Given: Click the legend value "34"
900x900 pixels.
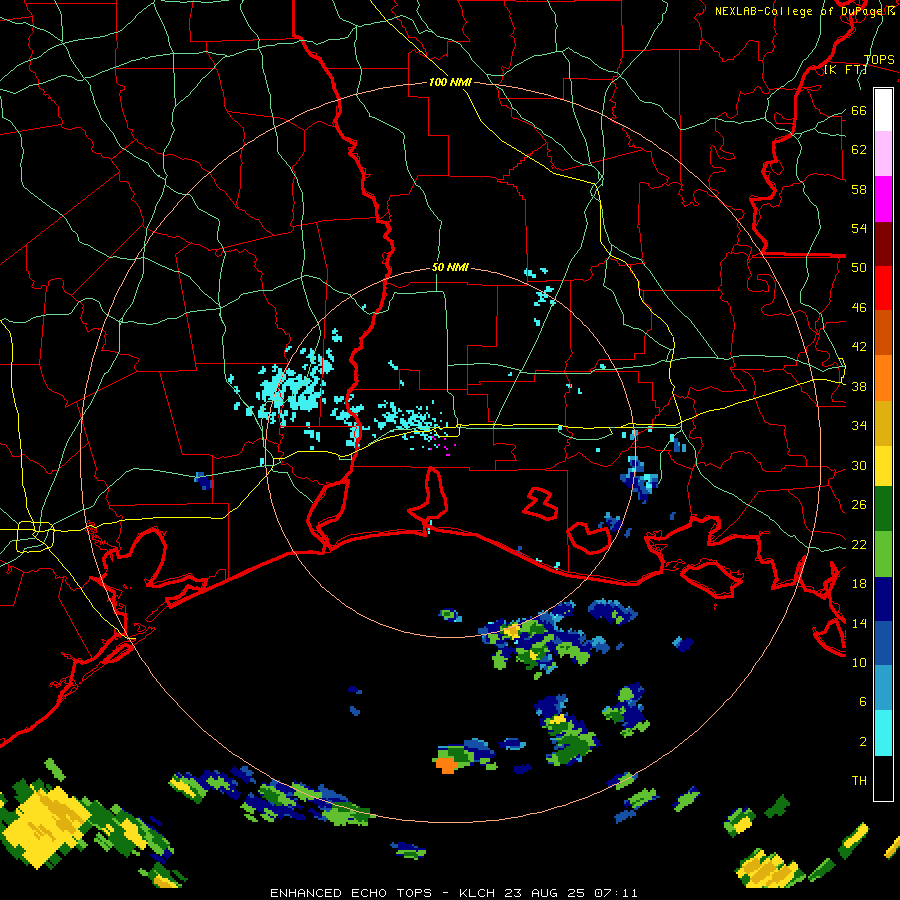Looking at the screenshot, I should click(x=859, y=426).
